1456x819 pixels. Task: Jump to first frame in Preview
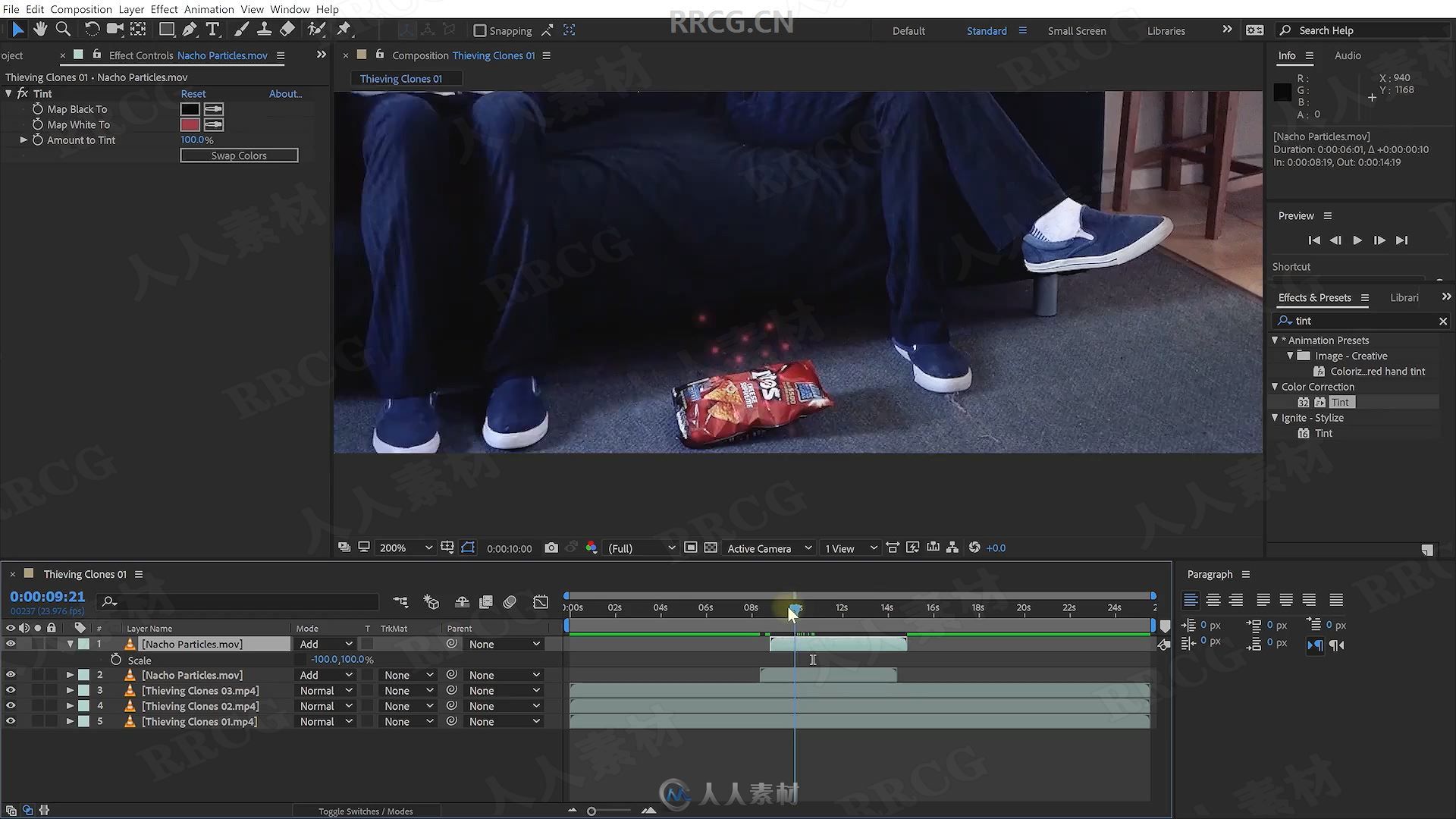click(1314, 240)
